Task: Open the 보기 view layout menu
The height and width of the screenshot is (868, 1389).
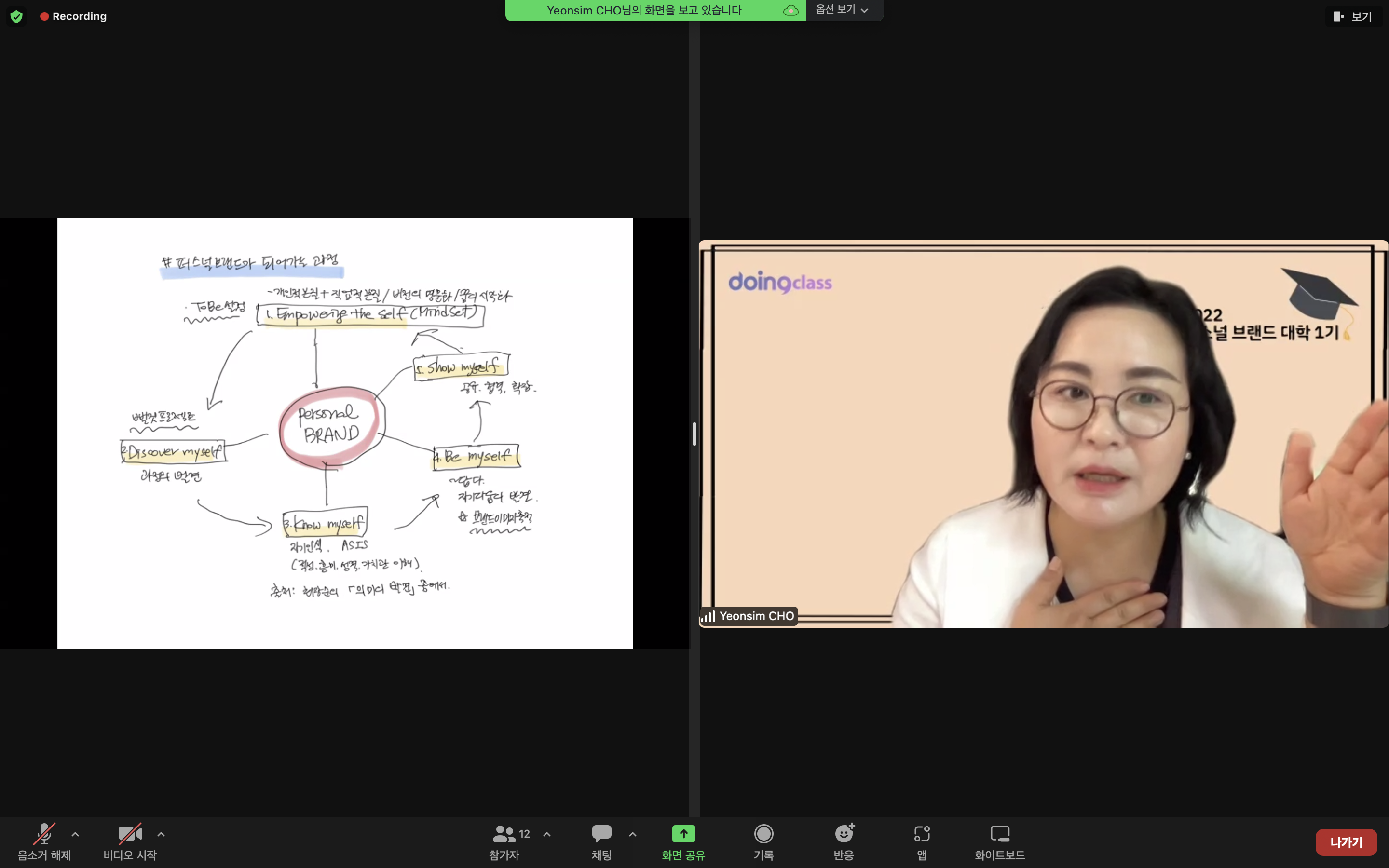Action: tap(1353, 16)
